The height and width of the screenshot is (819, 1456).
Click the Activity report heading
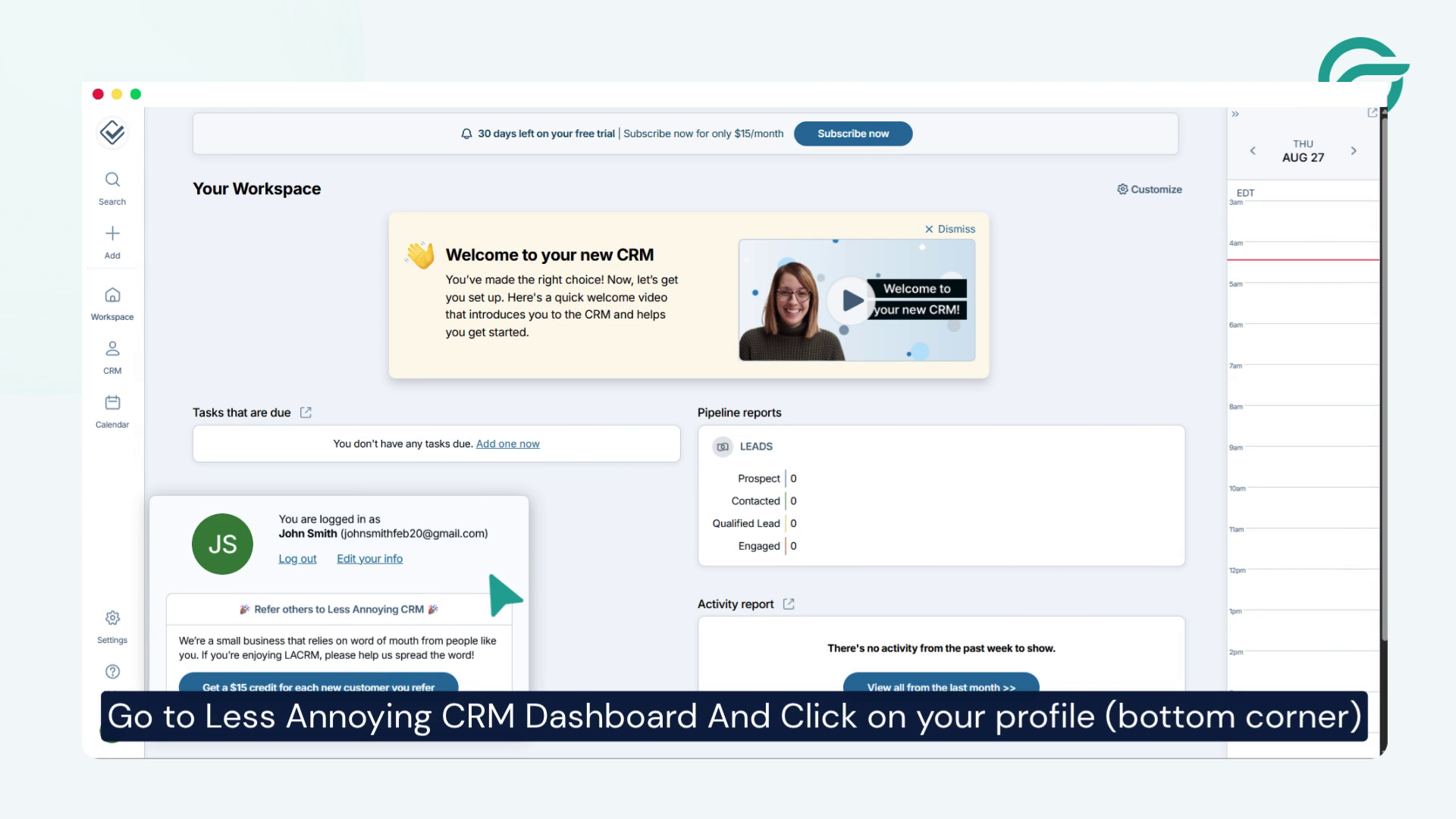pyautogui.click(x=736, y=604)
